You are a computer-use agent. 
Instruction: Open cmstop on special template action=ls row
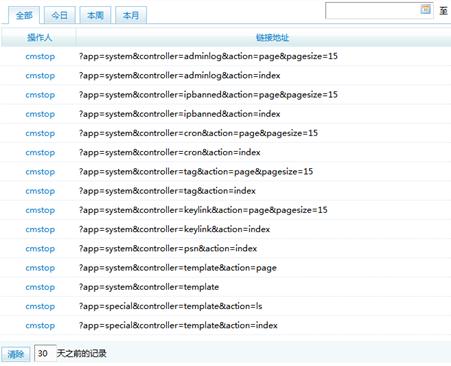click(40, 306)
